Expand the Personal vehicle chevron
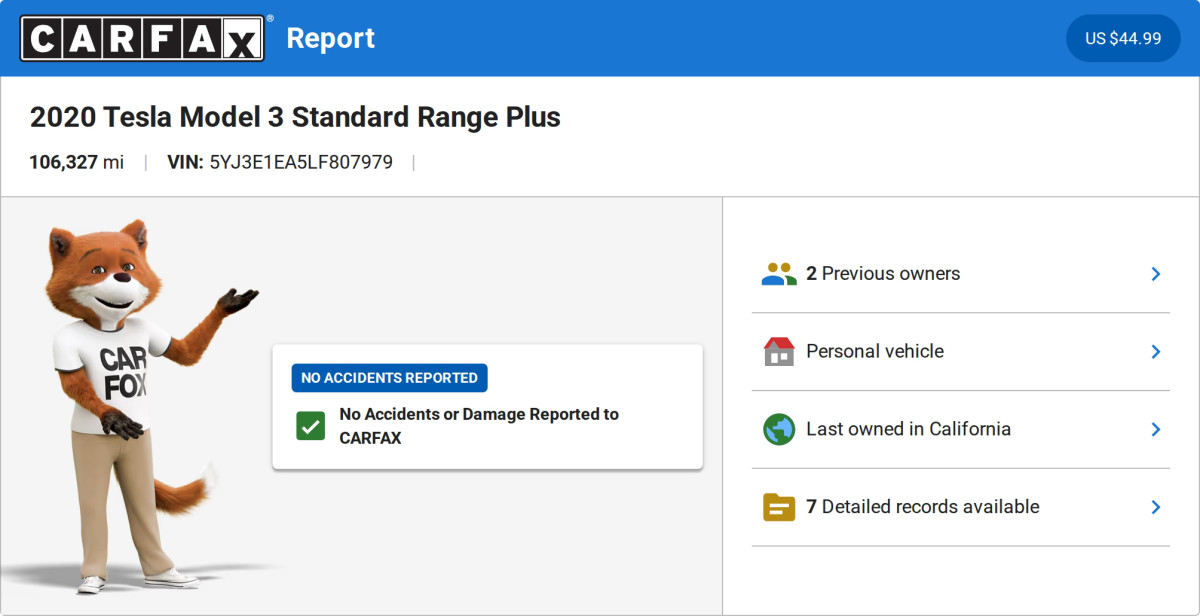 point(1155,351)
